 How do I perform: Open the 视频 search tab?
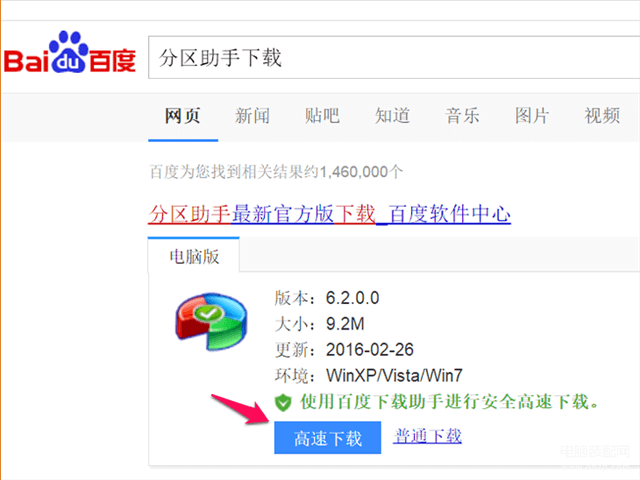(x=602, y=116)
